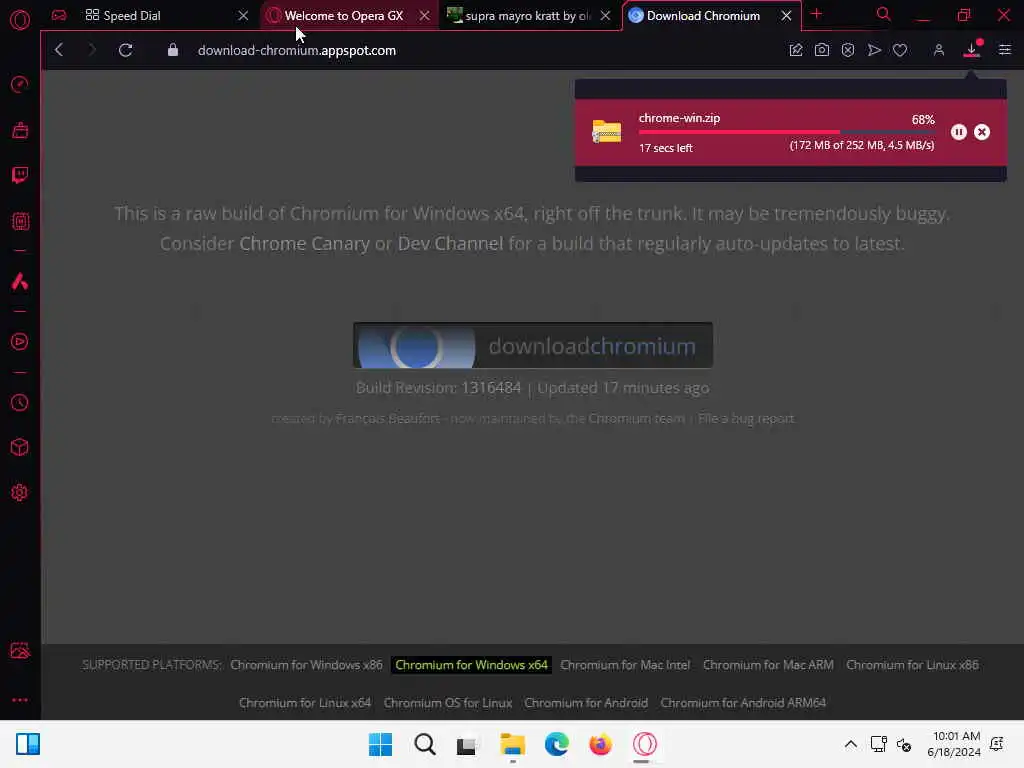Select Chromium for Android platform
This screenshot has height=768, width=1024.
(x=586, y=703)
